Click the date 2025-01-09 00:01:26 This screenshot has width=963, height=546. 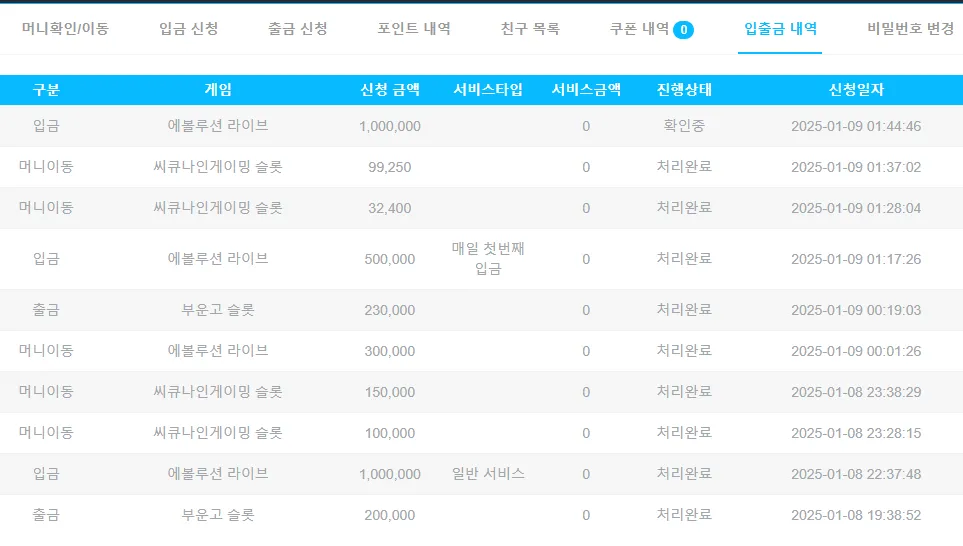pyautogui.click(x=856, y=351)
